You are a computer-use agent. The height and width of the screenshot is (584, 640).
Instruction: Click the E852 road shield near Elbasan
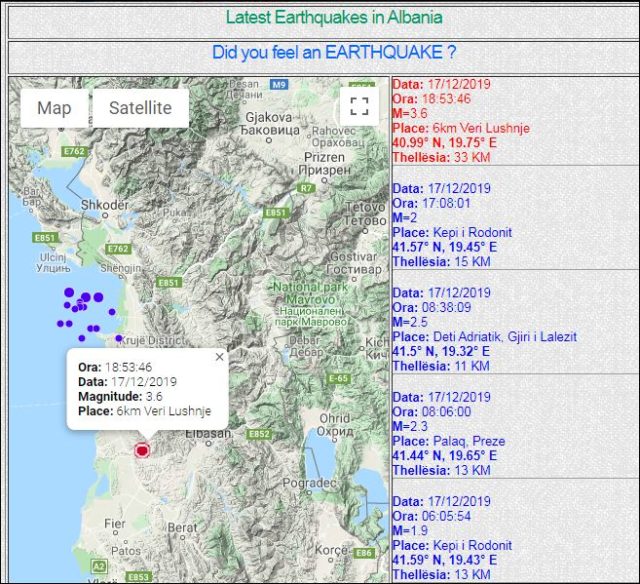(260, 434)
